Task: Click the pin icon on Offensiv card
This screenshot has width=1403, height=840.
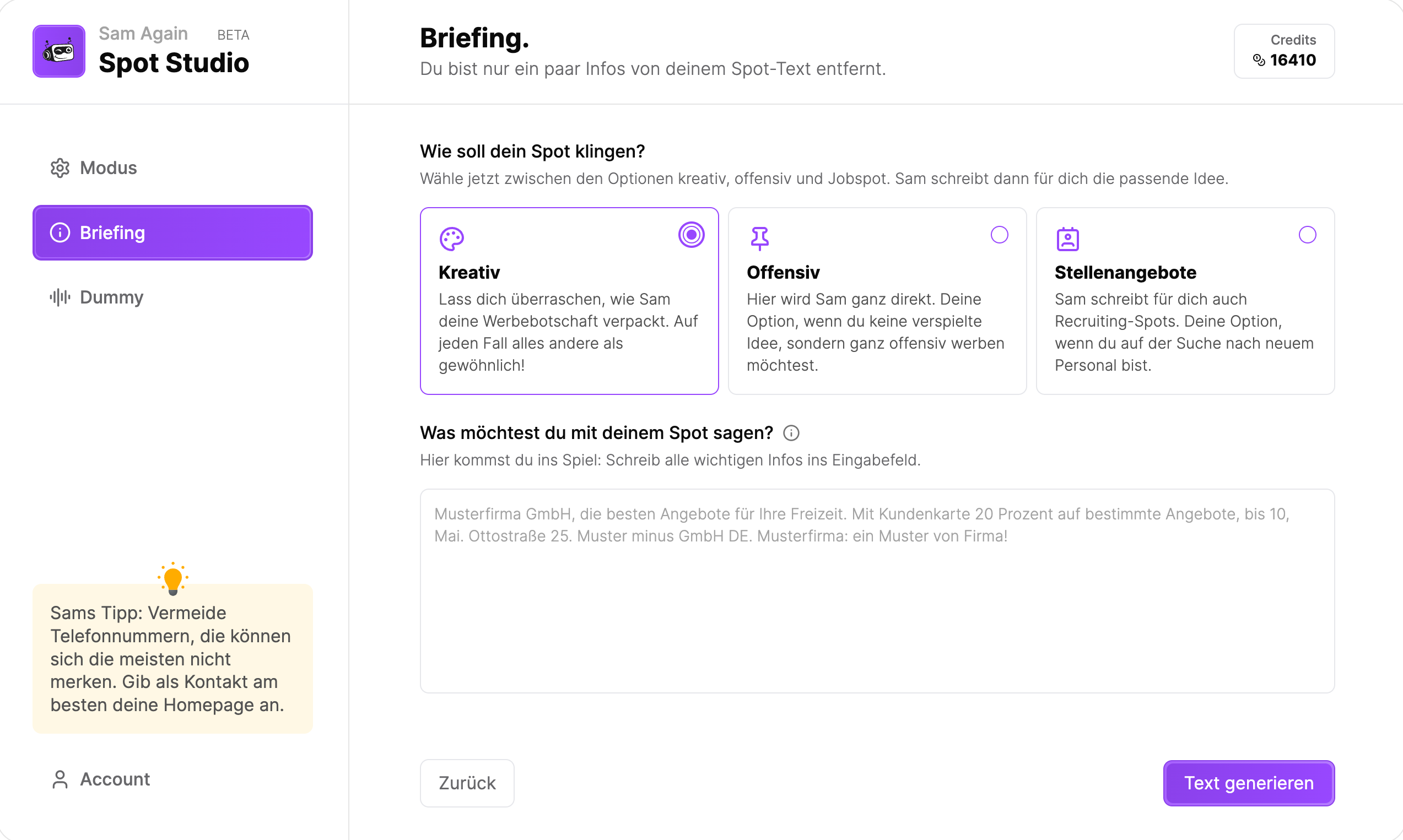Action: (760, 239)
